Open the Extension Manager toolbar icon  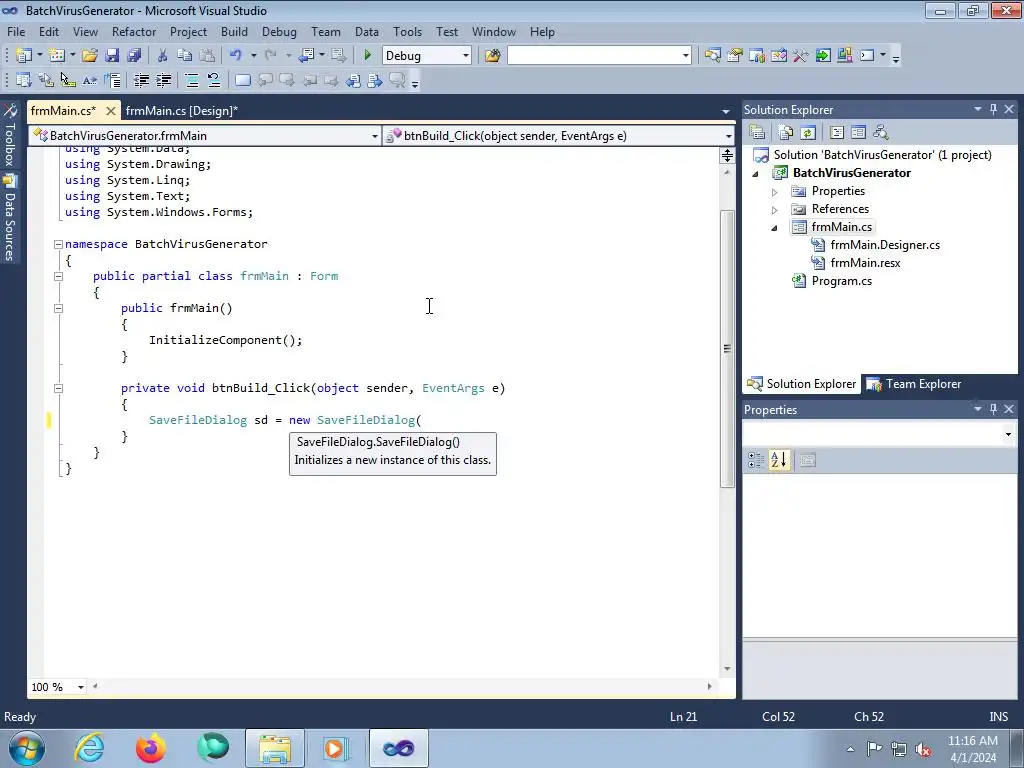844,56
